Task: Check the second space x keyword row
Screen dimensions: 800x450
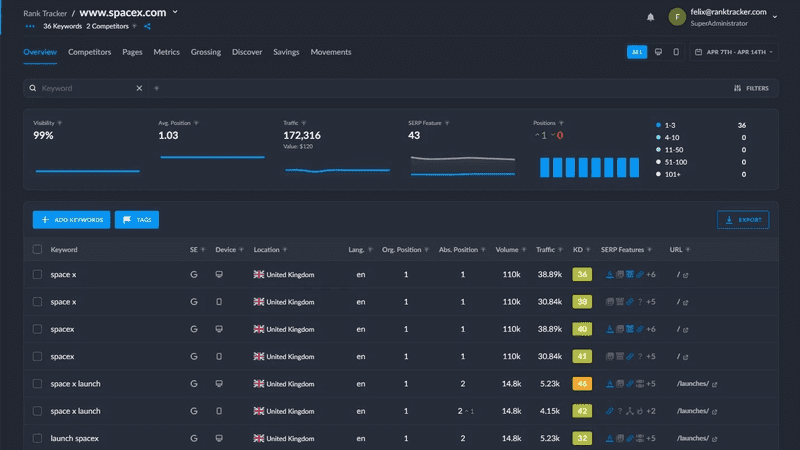Action: [37, 302]
